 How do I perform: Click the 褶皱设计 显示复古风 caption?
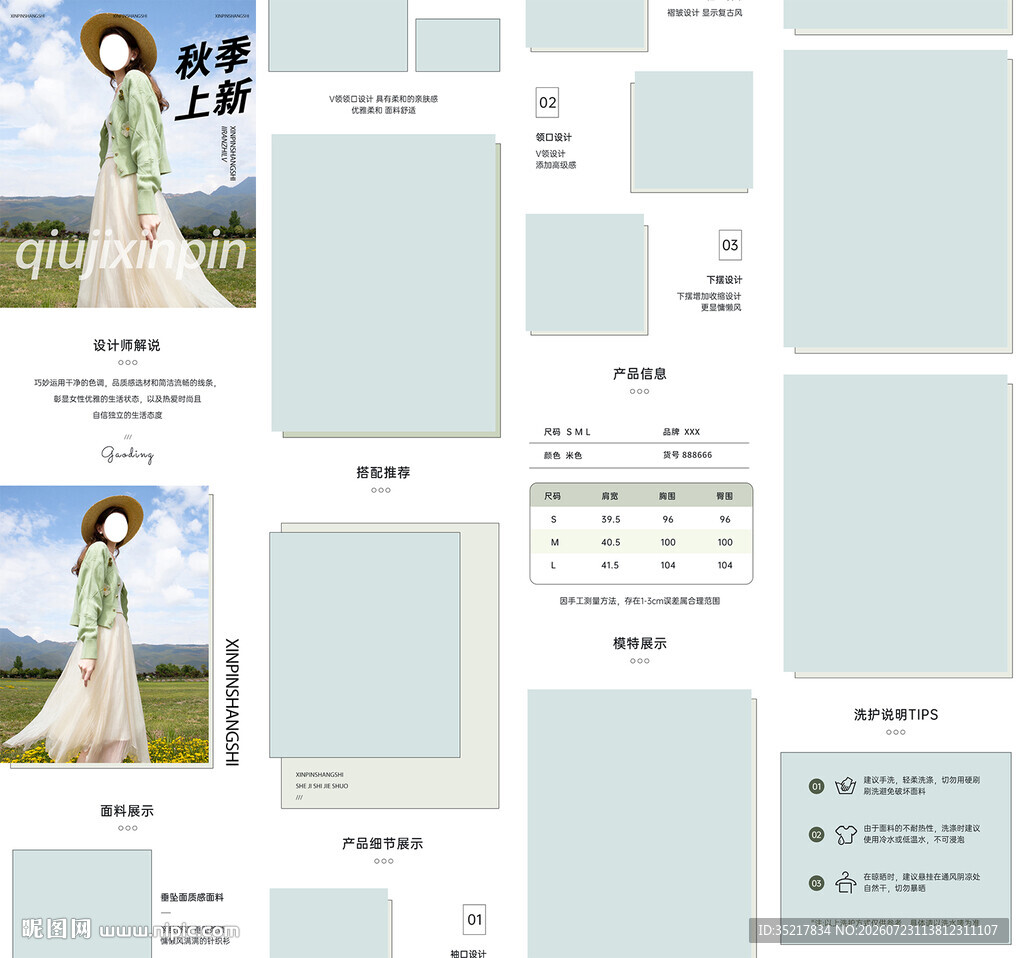[x=704, y=12]
